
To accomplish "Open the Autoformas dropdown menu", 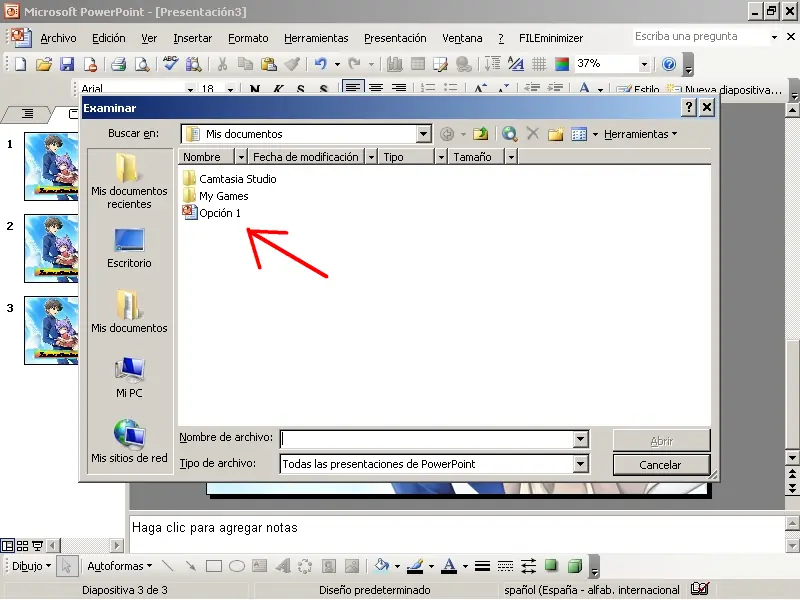I will click(119, 566).
